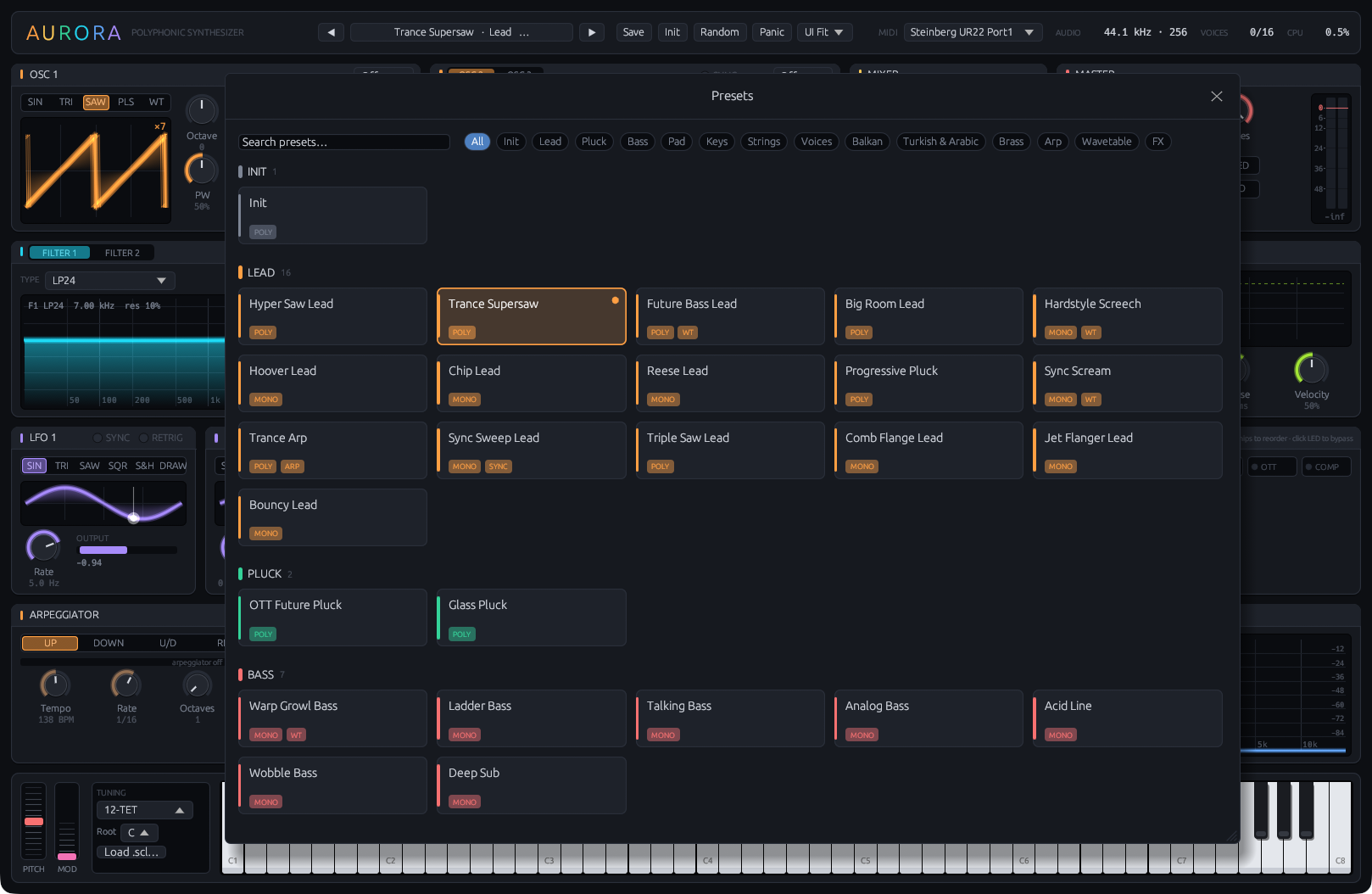Screen dimensions: 1372x894
Task: Click the Arpeggiator Octaves knob
Action: [197, 684]
